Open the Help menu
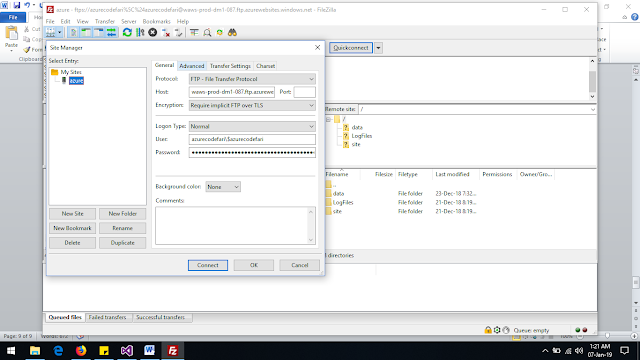Viewport: 640px width, 360px height. tap(182, 21)
